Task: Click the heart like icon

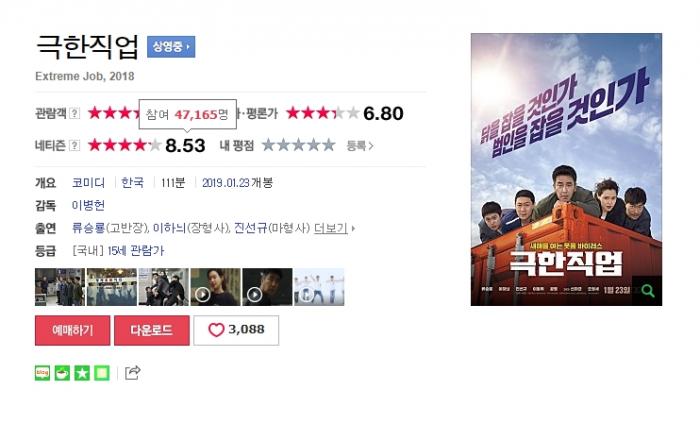Action: click(x=216, y=330)
